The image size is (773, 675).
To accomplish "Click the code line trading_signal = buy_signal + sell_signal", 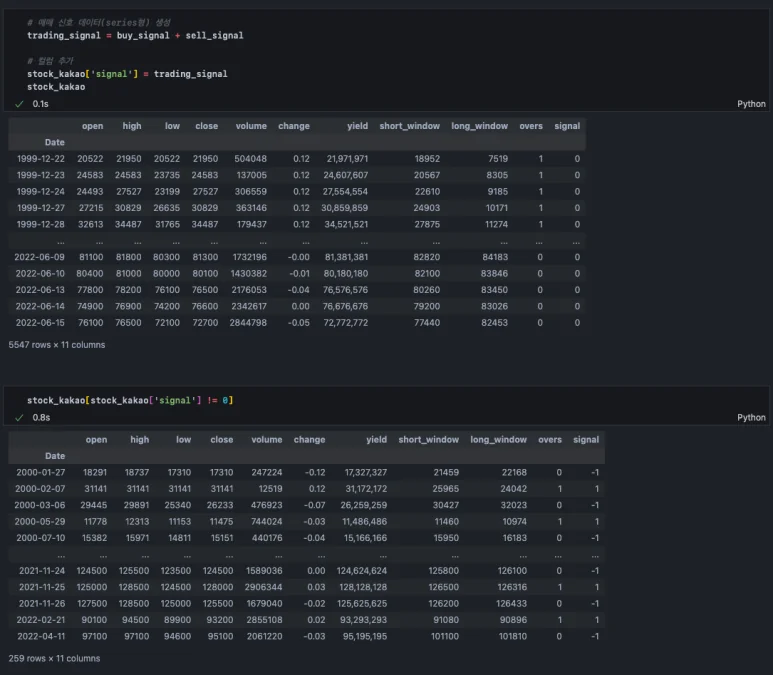I will click(135, 35).
